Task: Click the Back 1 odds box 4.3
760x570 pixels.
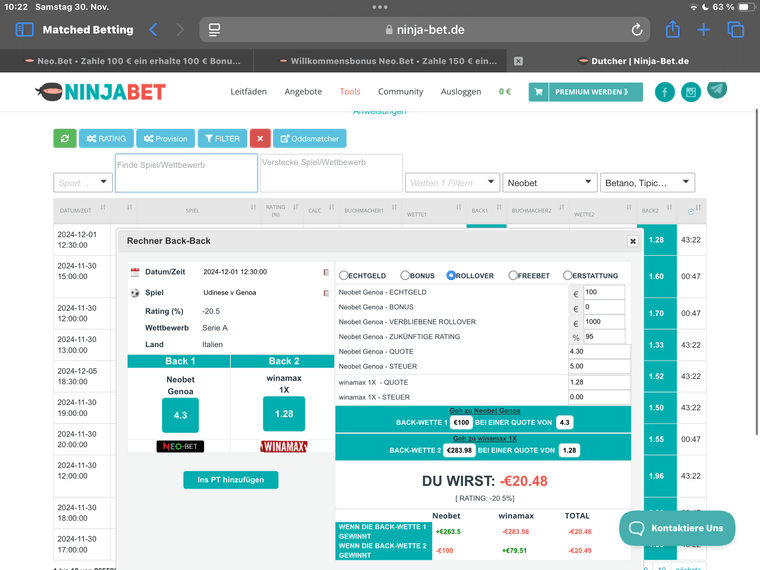Action: click(180, 415)
